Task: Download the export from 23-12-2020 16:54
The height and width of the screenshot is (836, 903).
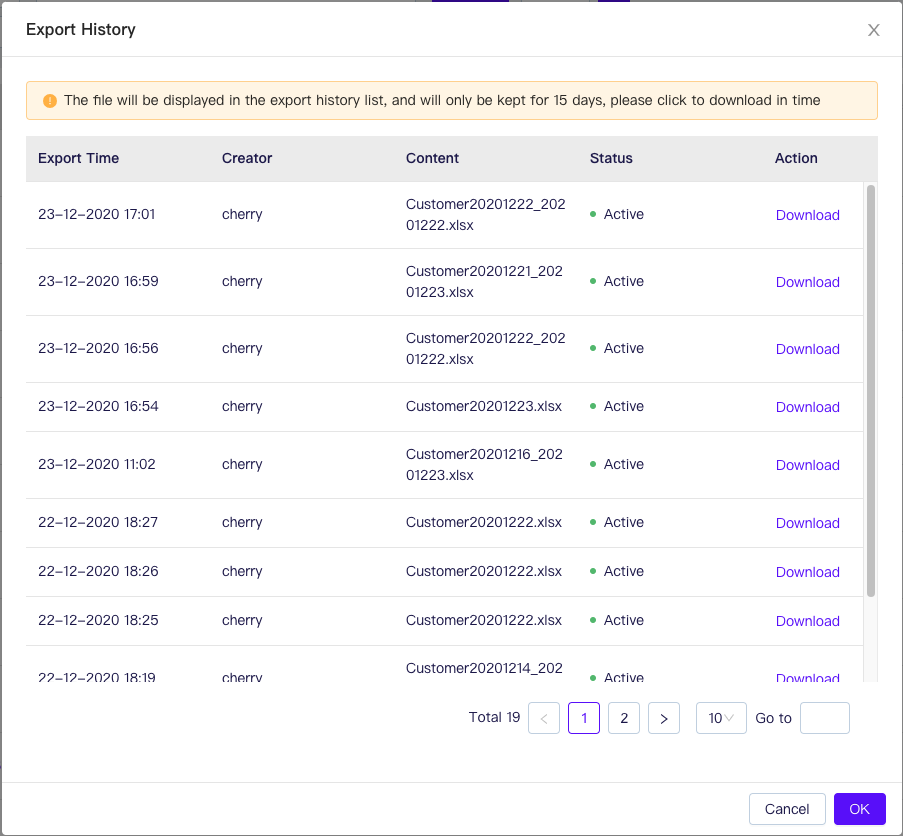Action: click(807, 407)
